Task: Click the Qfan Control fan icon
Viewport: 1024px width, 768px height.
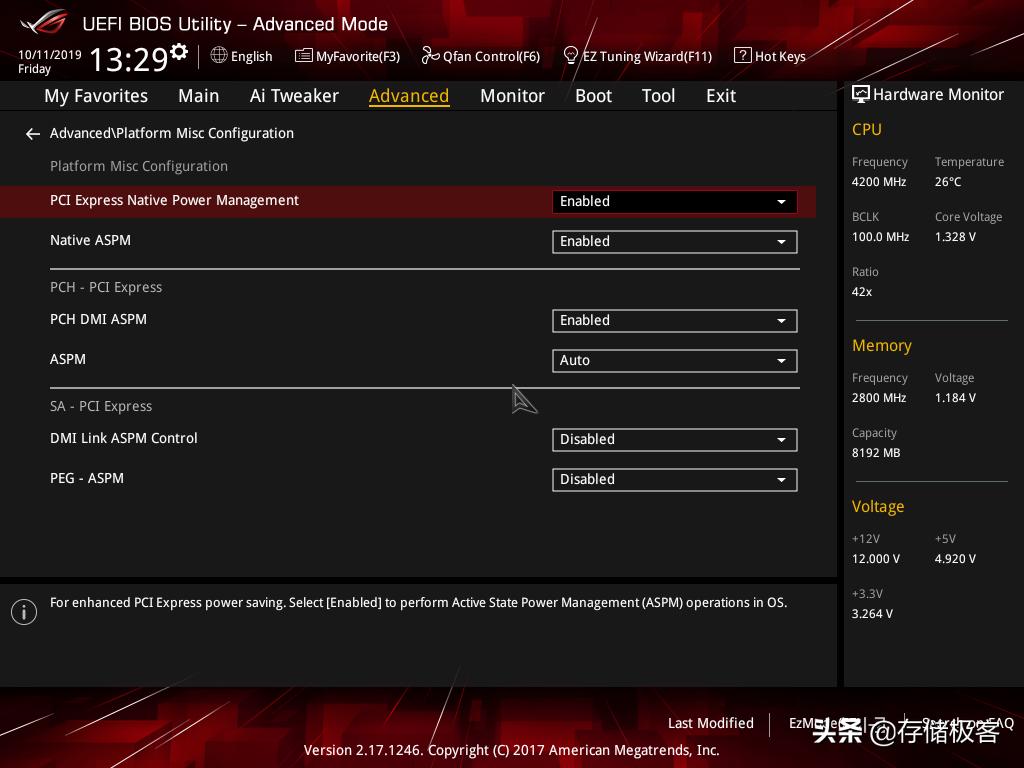Action: (x=430, y=56)
